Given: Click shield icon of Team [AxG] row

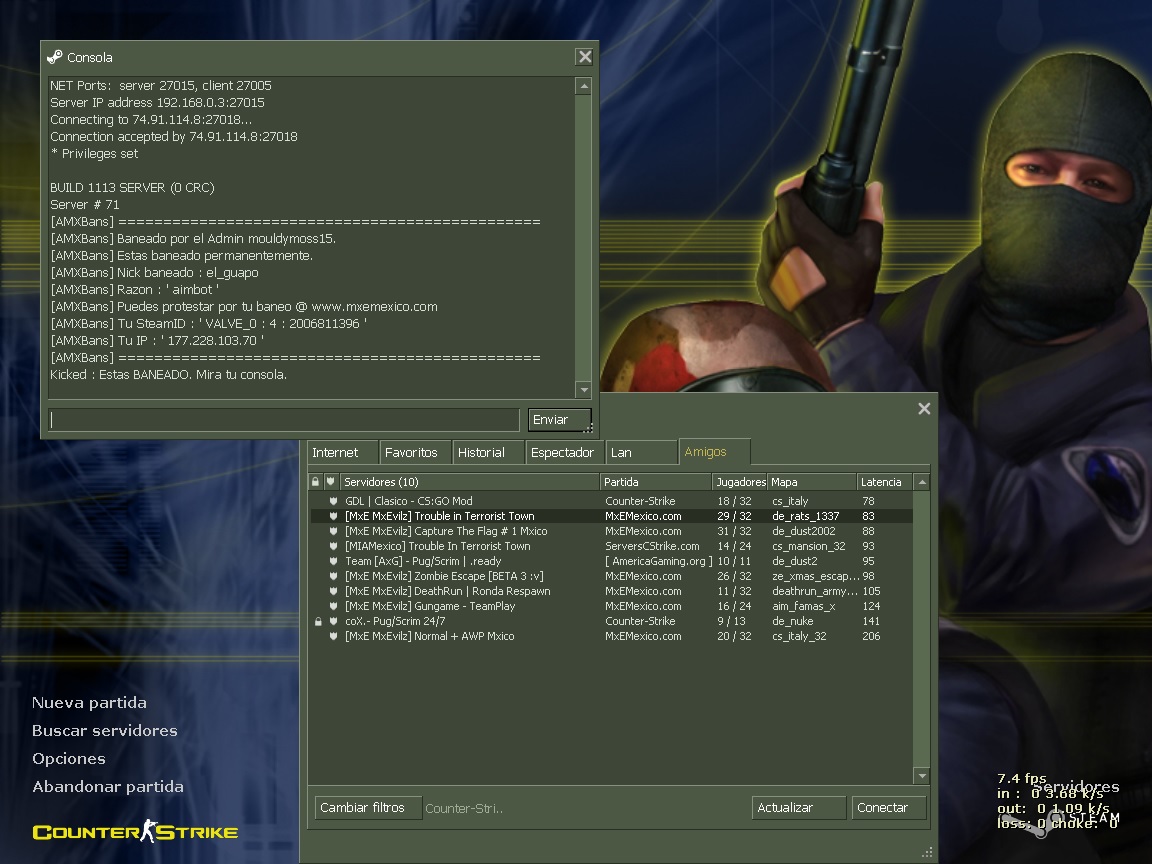Looking at the screenshot, I should click(x=334, y=561).
